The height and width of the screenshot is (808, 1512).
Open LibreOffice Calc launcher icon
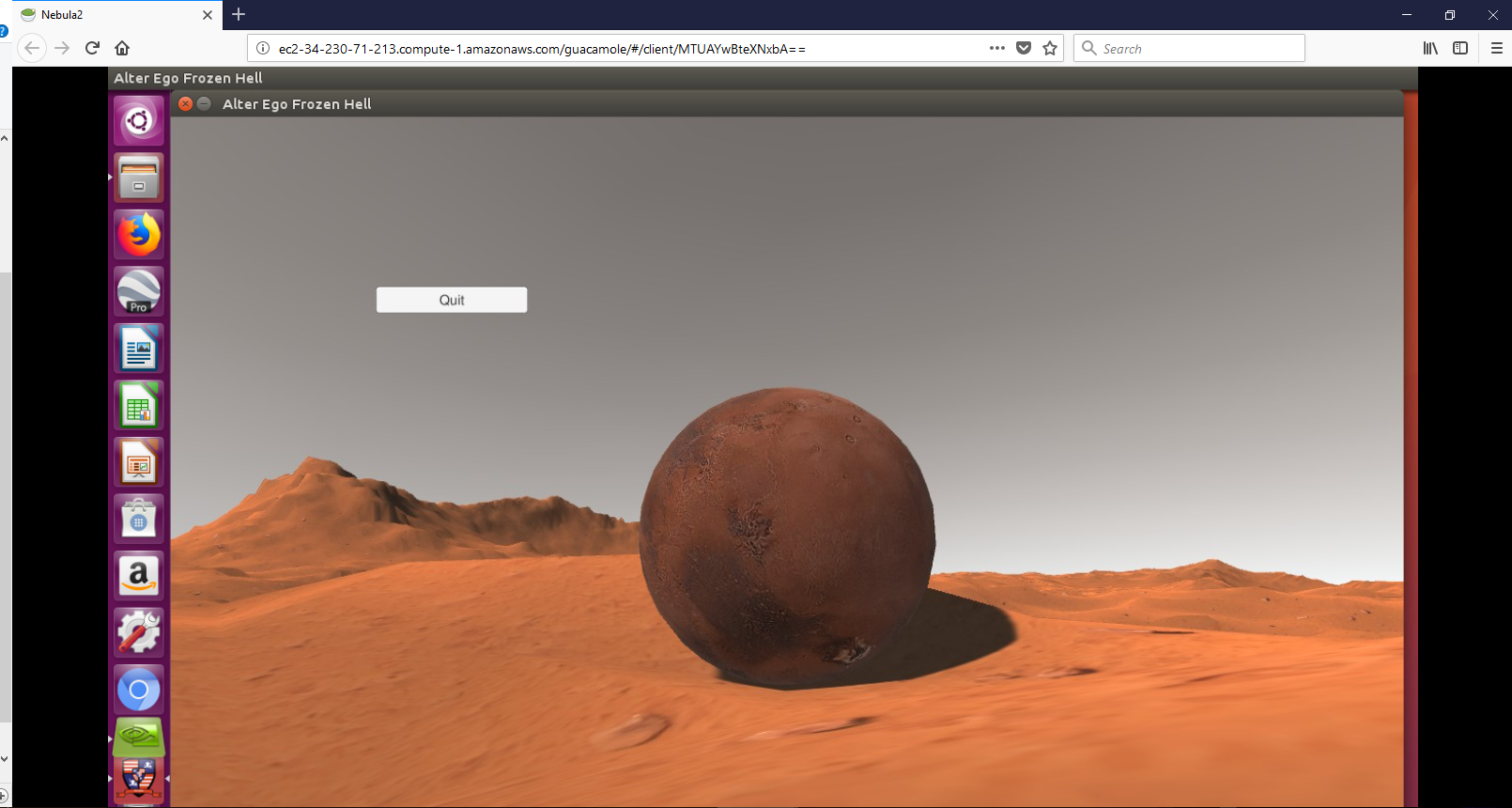[x=139, y=405]
